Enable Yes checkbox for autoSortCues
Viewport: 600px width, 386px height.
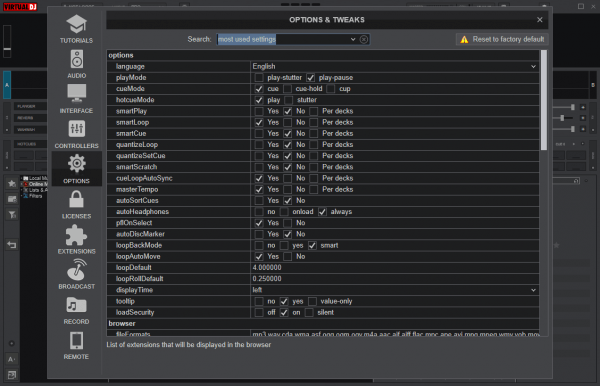259,201
